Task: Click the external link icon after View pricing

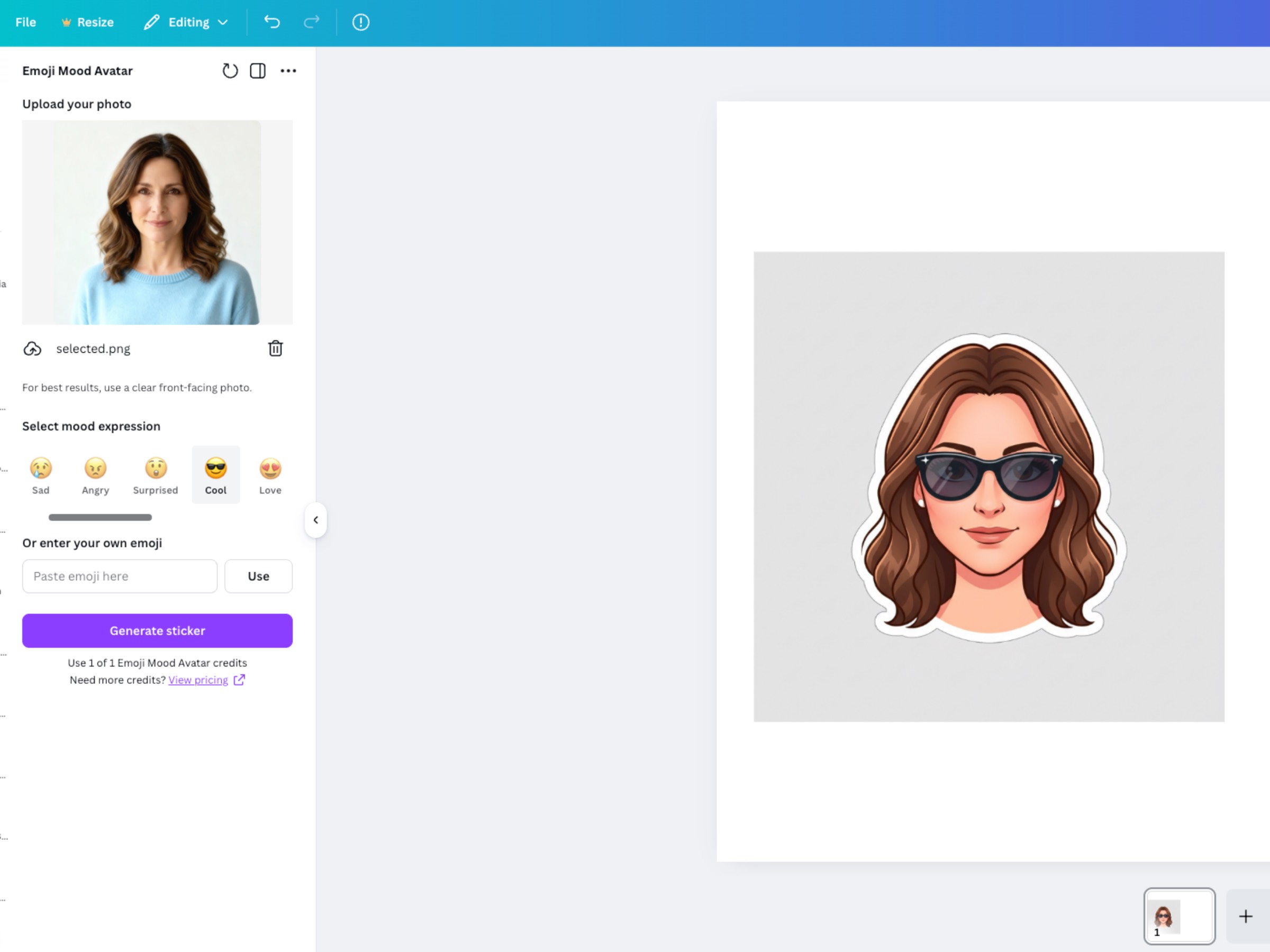Action: point(239,680)
